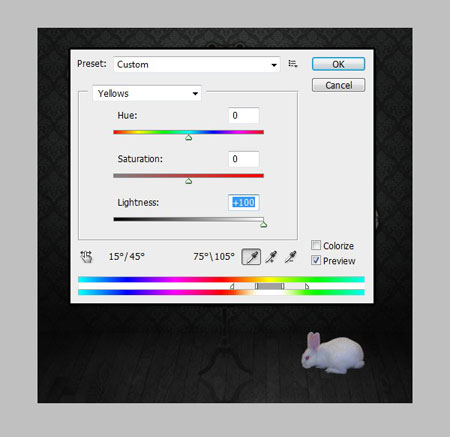Click the Cancel button

[338, 85]
